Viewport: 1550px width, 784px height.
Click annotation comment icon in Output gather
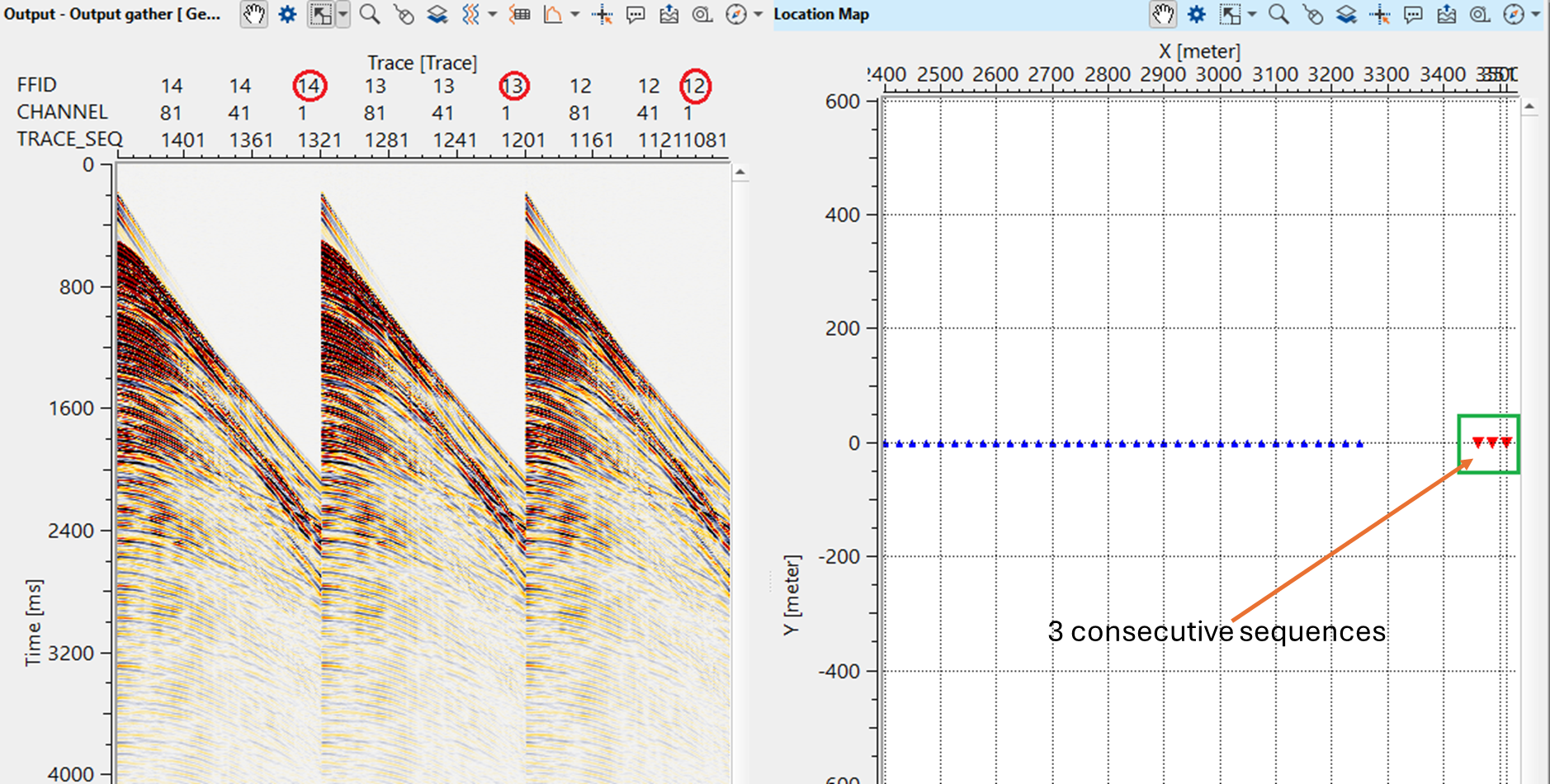point(636,15)
